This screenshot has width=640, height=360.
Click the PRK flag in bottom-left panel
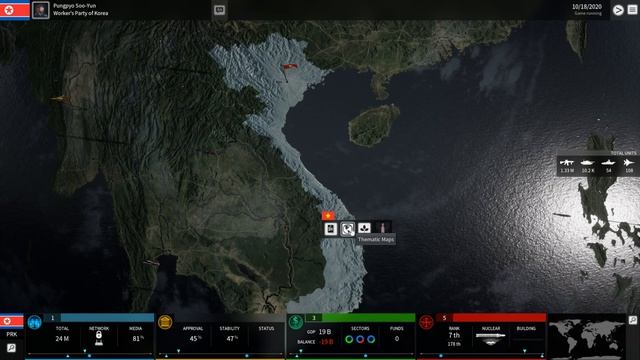[x=12, y=321]
